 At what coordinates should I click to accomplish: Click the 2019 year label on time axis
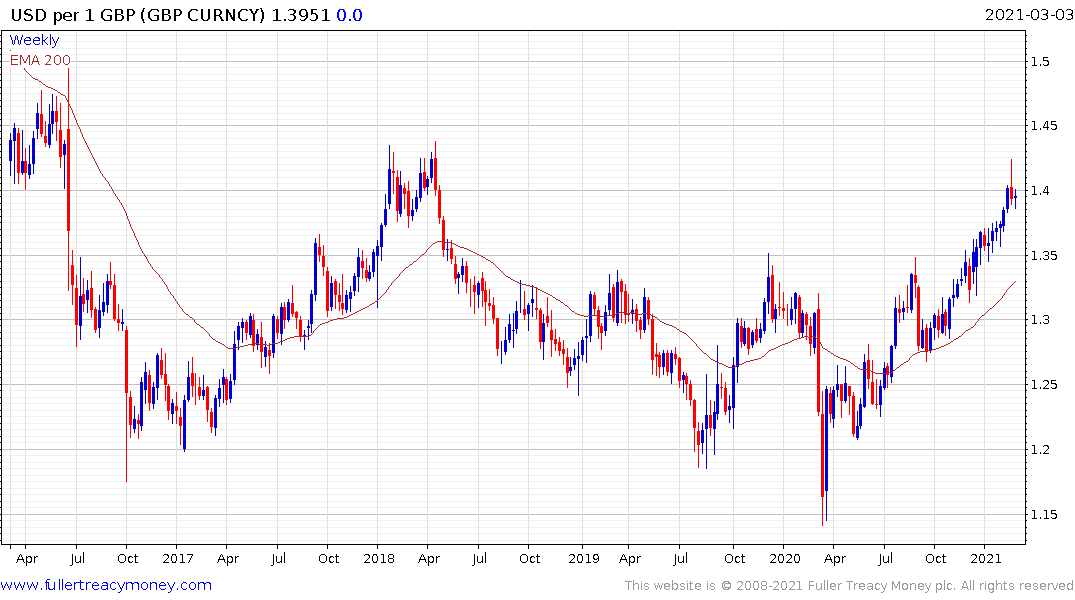point(583,559)
